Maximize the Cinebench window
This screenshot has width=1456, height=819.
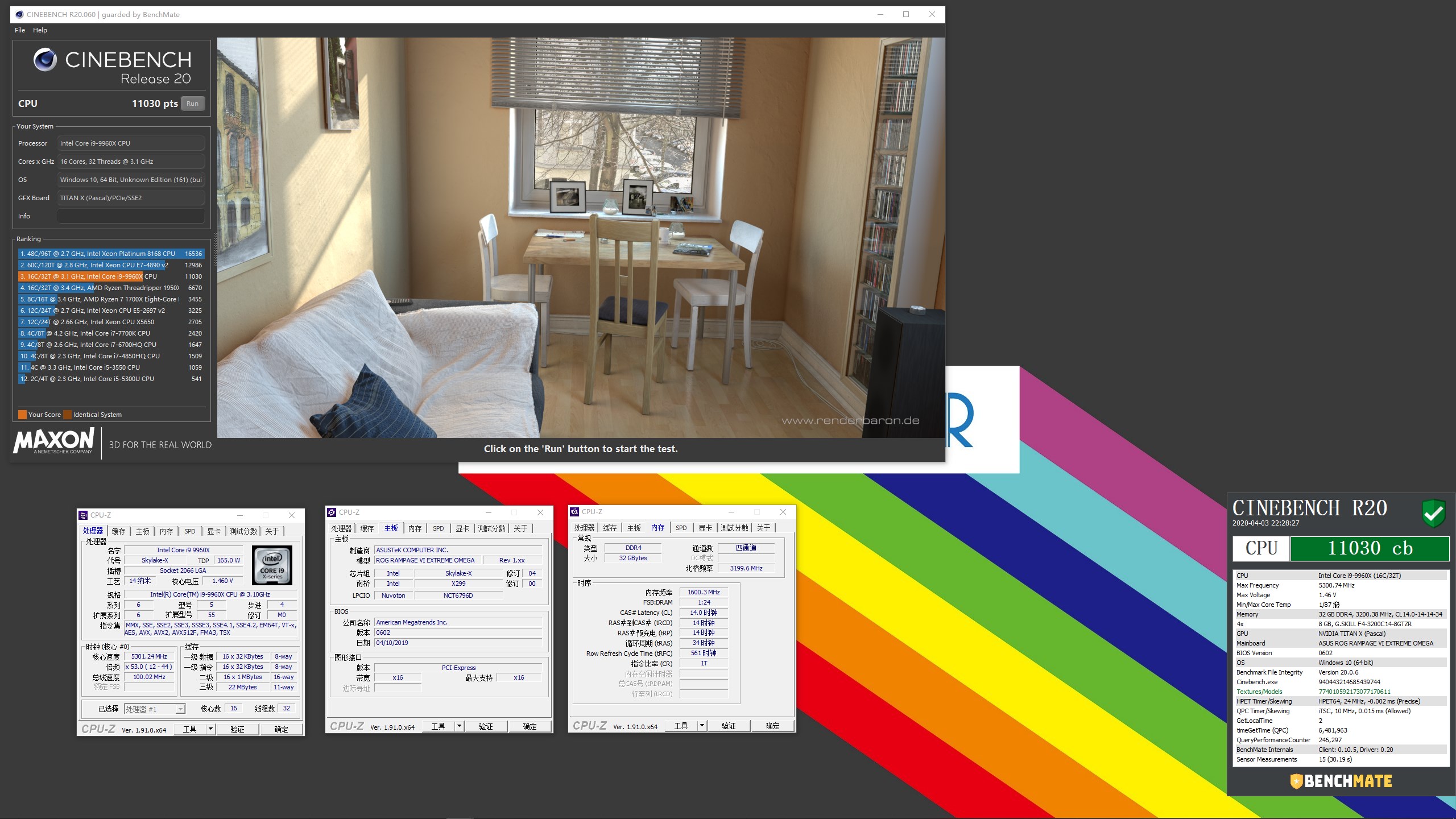[x=906, y=14]
